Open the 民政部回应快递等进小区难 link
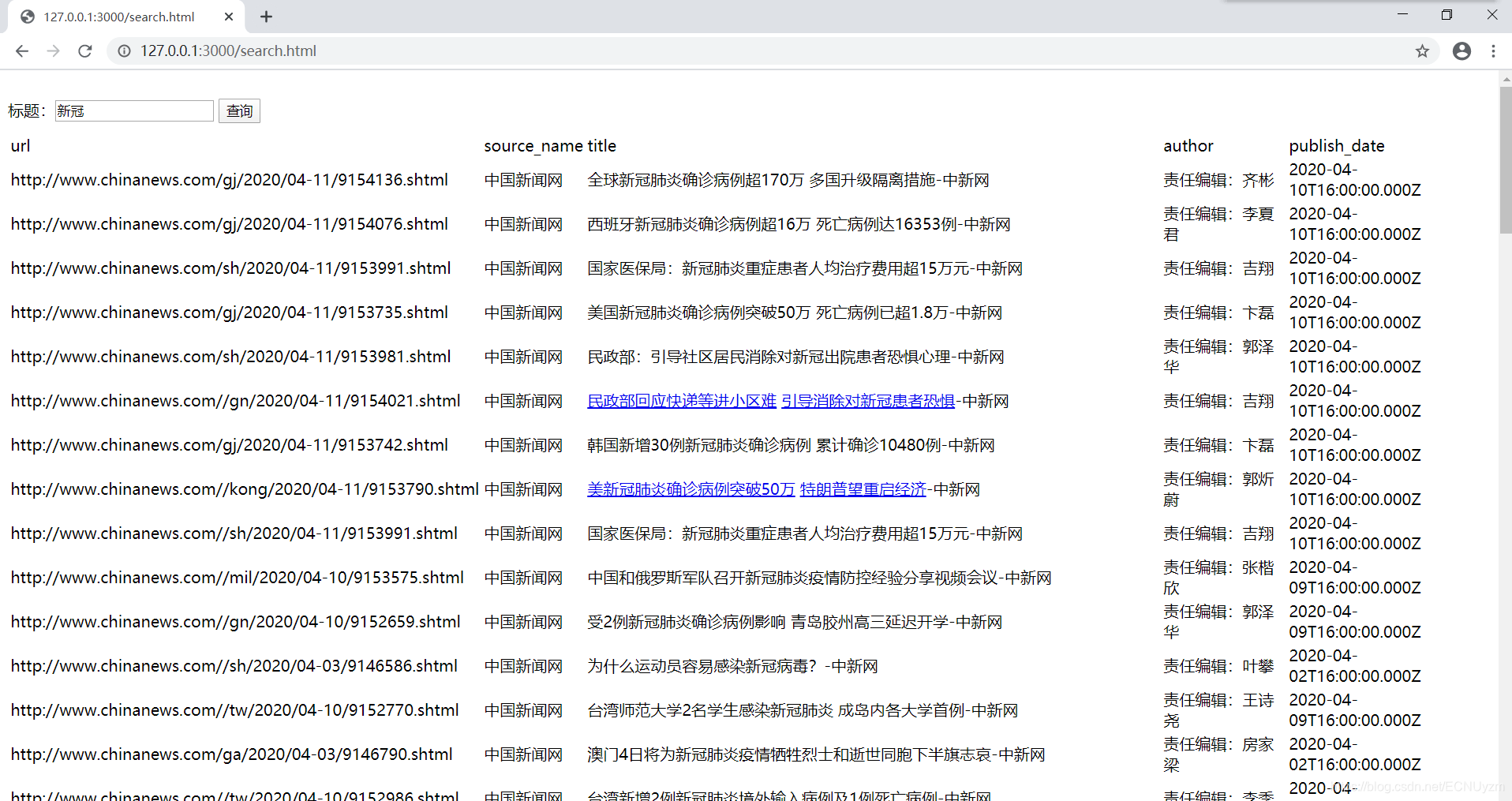The image size is (1512, 801). click(x=680, y=400)
